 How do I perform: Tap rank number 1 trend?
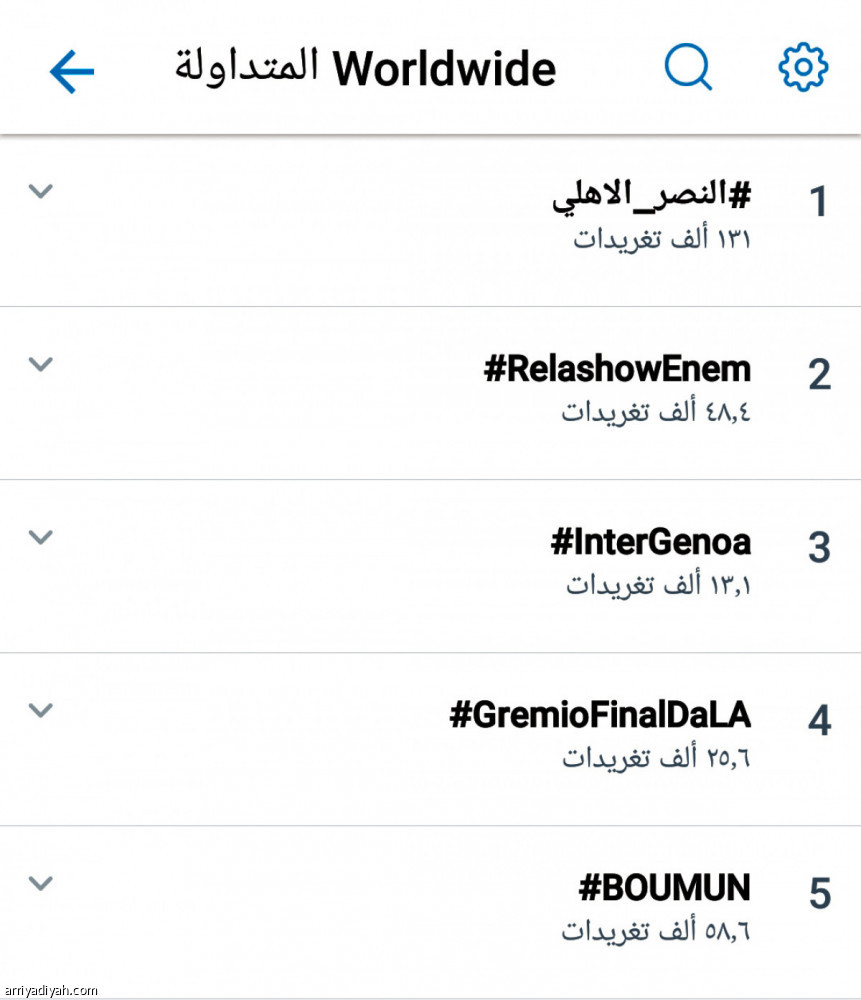tap(819, 203)
